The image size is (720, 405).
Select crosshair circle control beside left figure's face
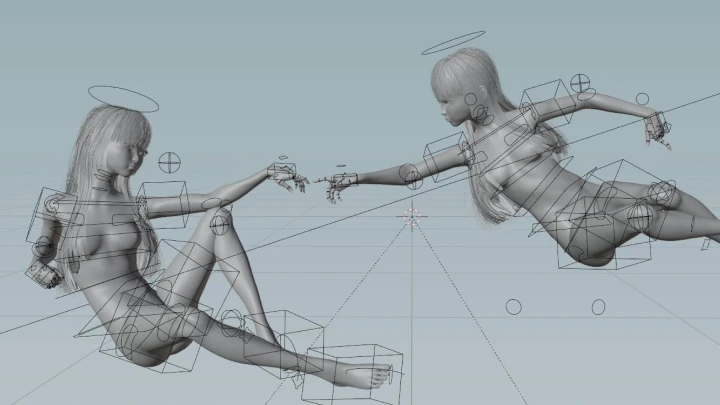tap(169, 163)
